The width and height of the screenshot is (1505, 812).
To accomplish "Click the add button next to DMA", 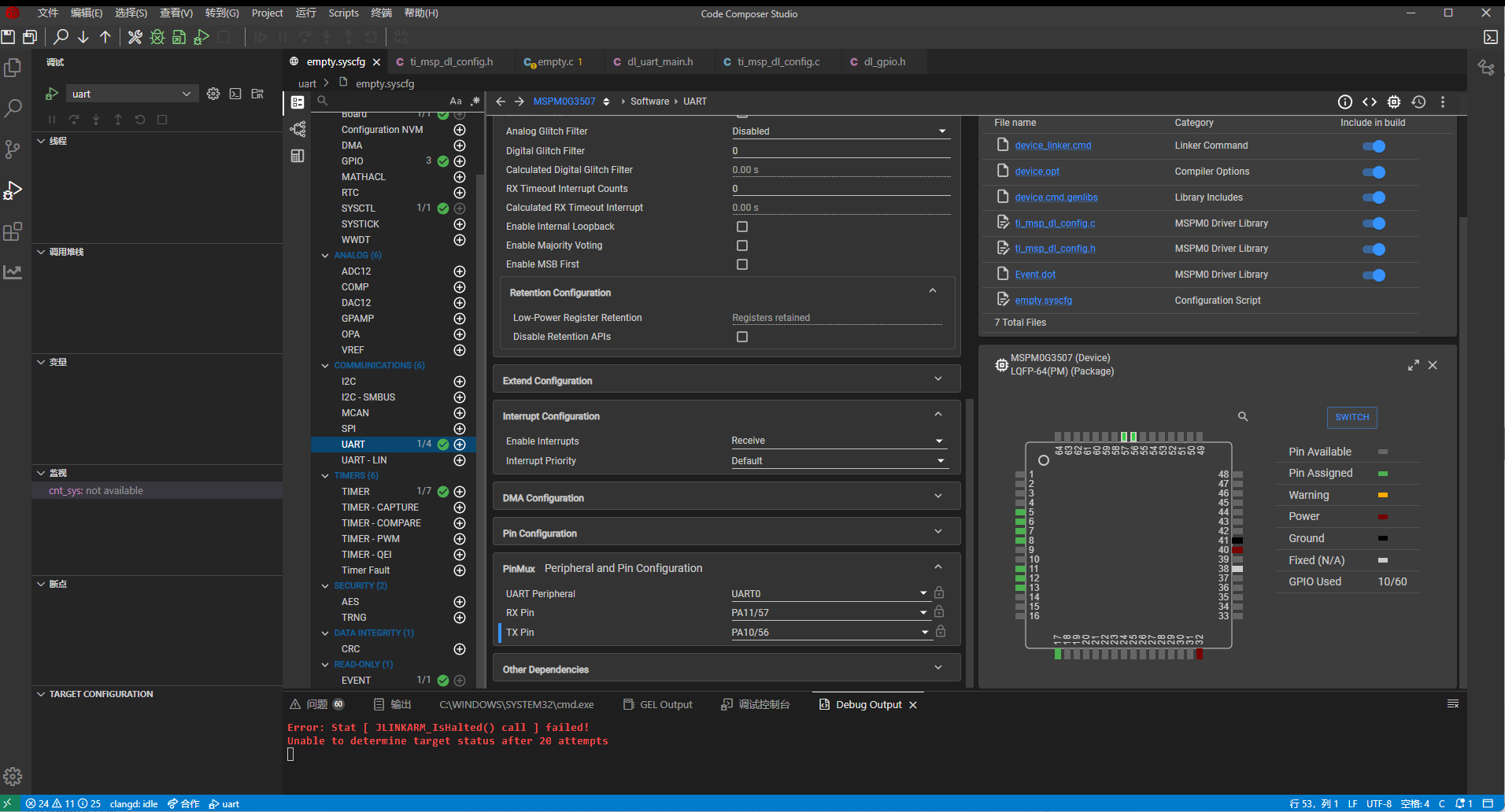I will tap(460, 146).
